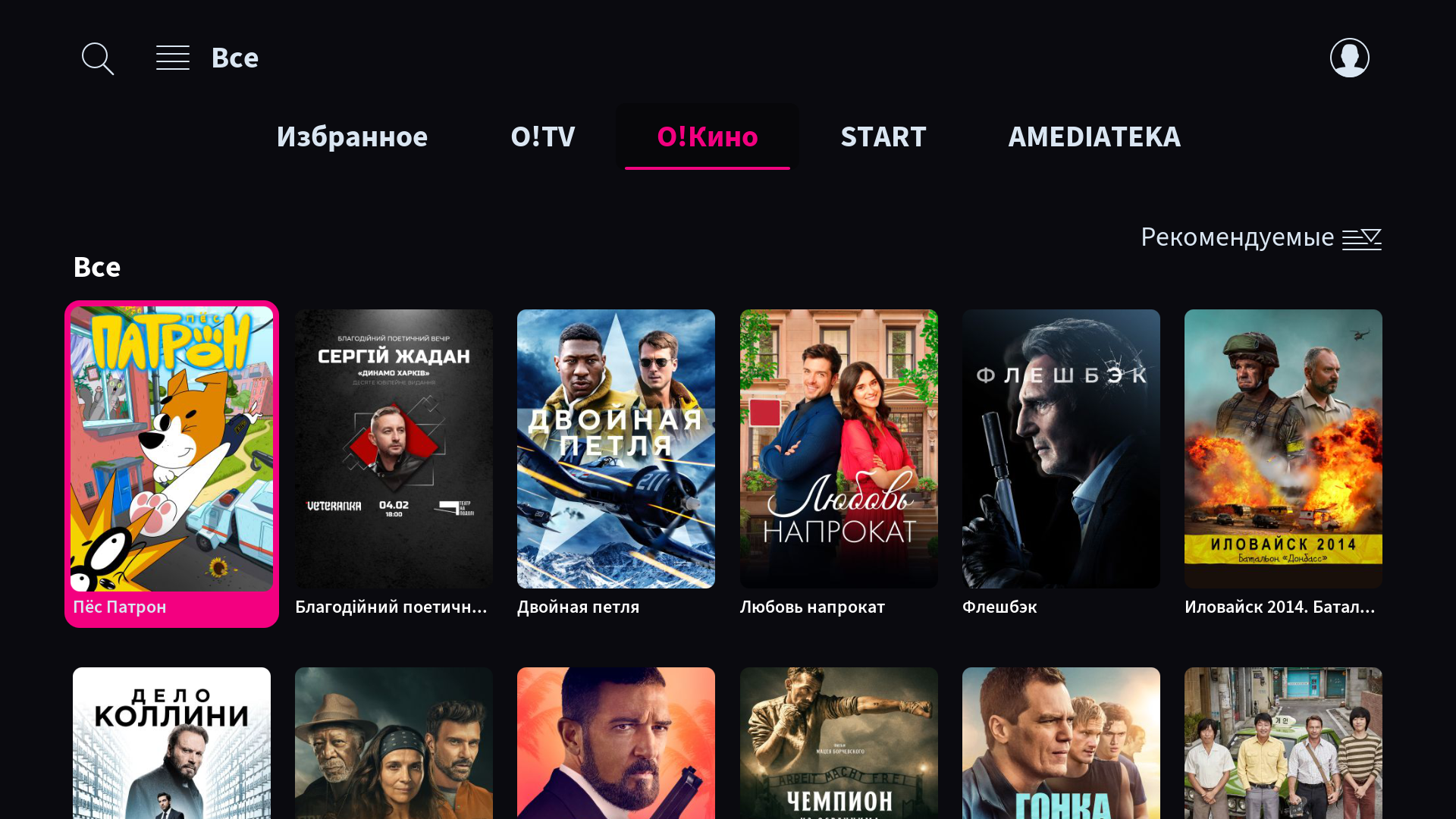
Task: Open the Сергій Жадан poetry evening poster
Action: click(x=394, y=449)
